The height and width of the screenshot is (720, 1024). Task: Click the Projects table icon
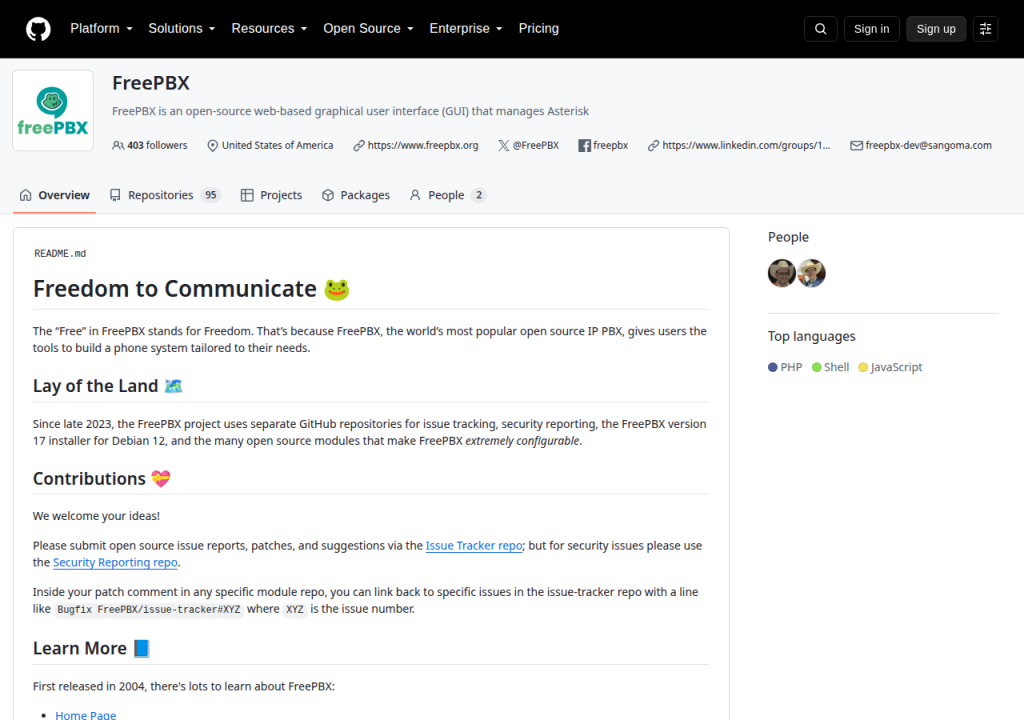247,195
